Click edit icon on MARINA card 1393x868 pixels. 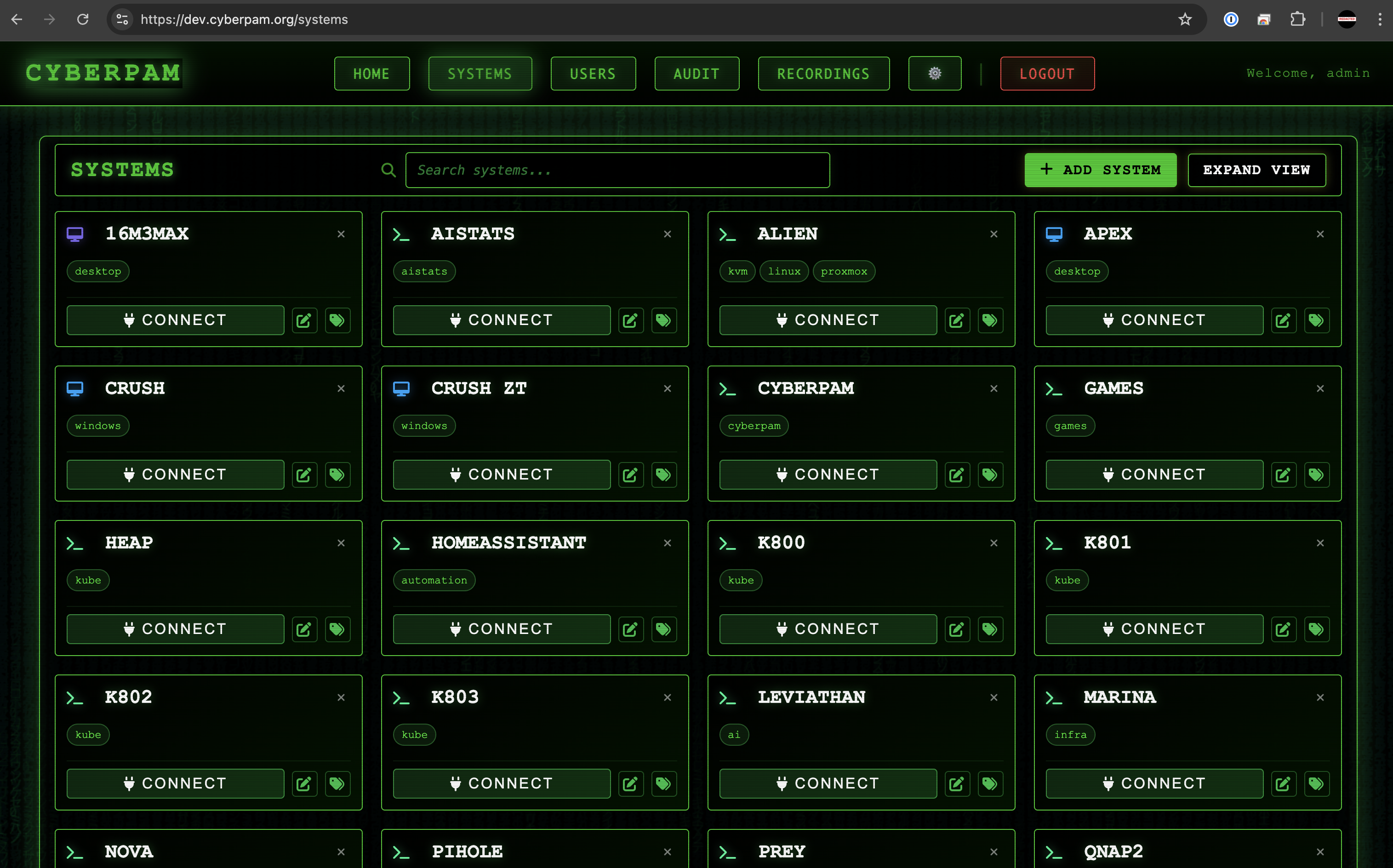[1284, 783]
